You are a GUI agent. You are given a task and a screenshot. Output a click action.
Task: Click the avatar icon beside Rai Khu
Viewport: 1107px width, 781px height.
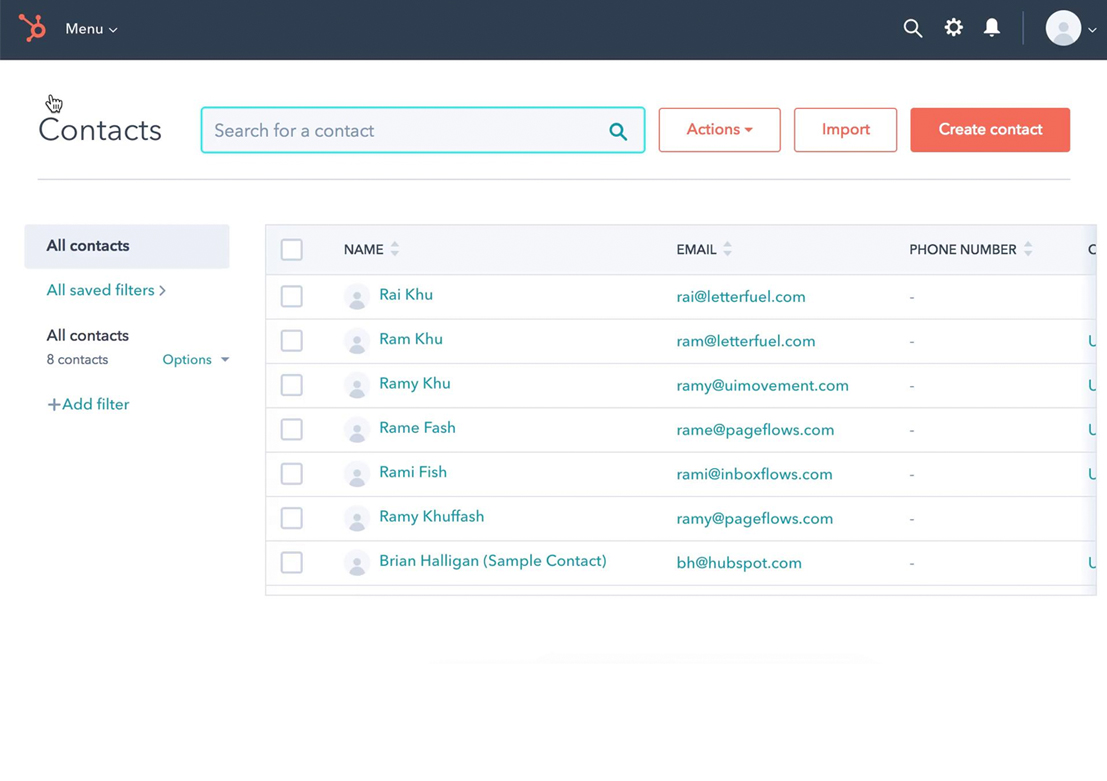(356, 297)
